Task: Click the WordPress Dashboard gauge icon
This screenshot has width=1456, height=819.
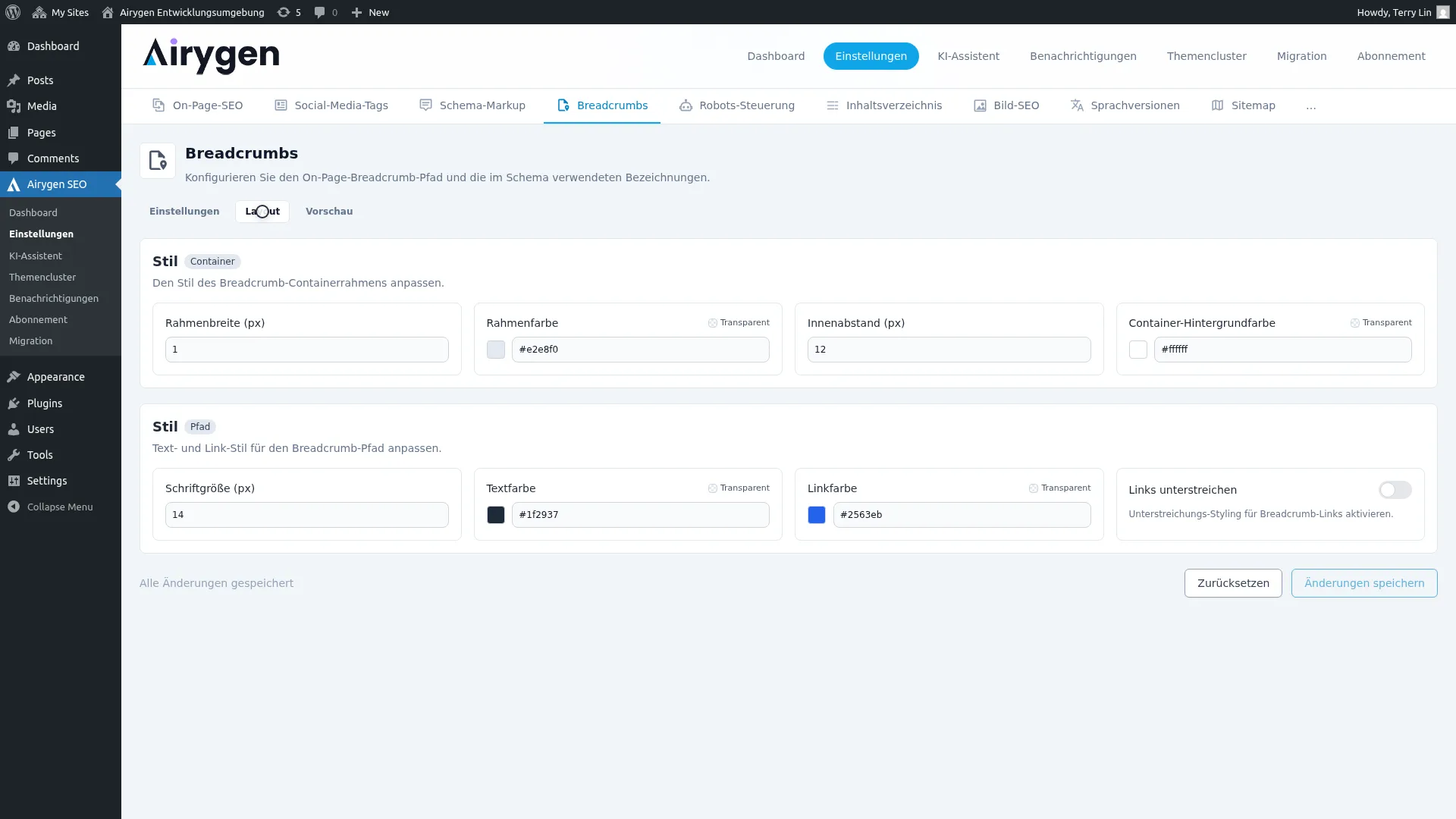Action: (x=14, y=46)
